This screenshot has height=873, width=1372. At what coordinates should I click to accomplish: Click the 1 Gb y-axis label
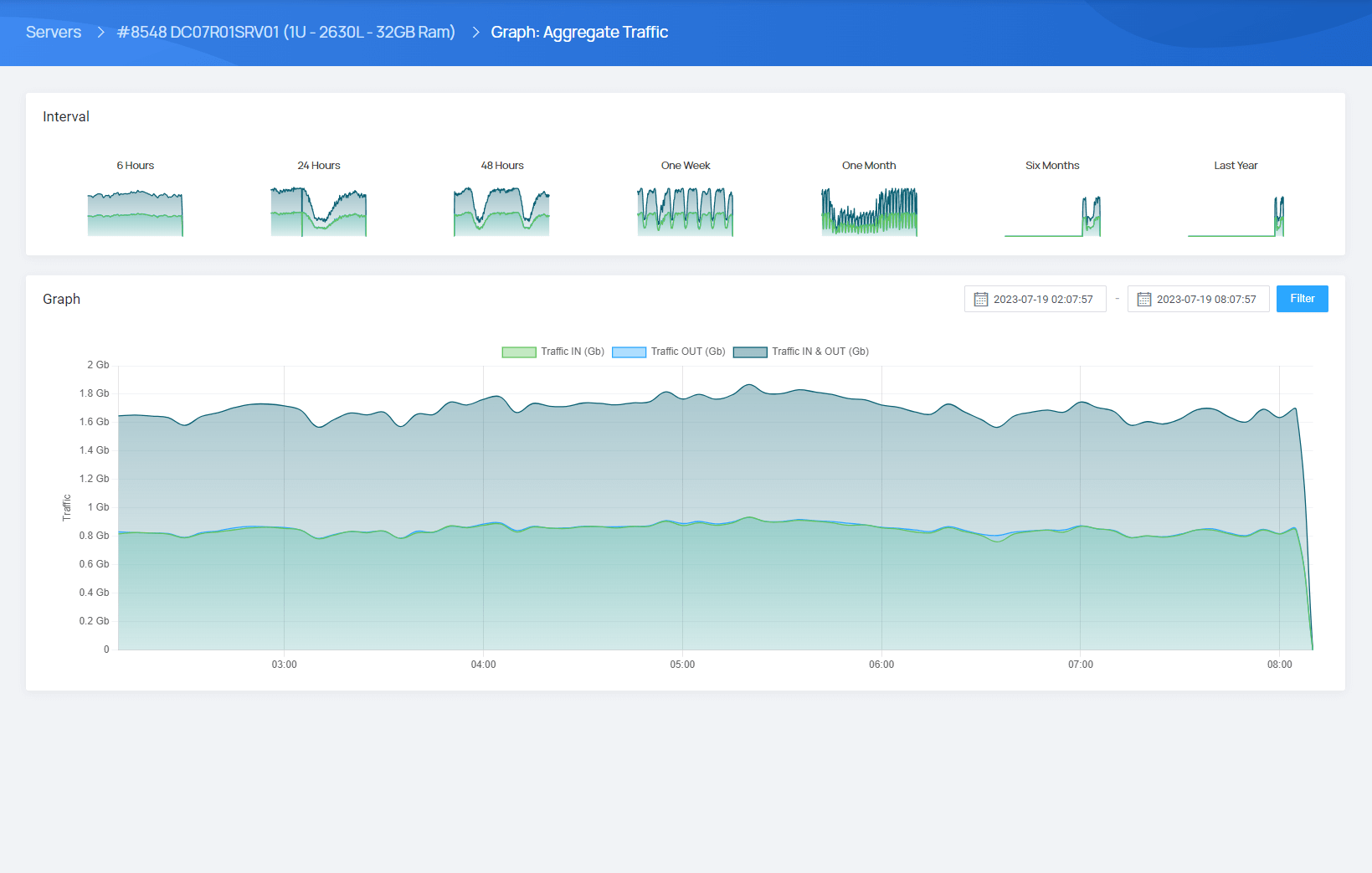98,507
